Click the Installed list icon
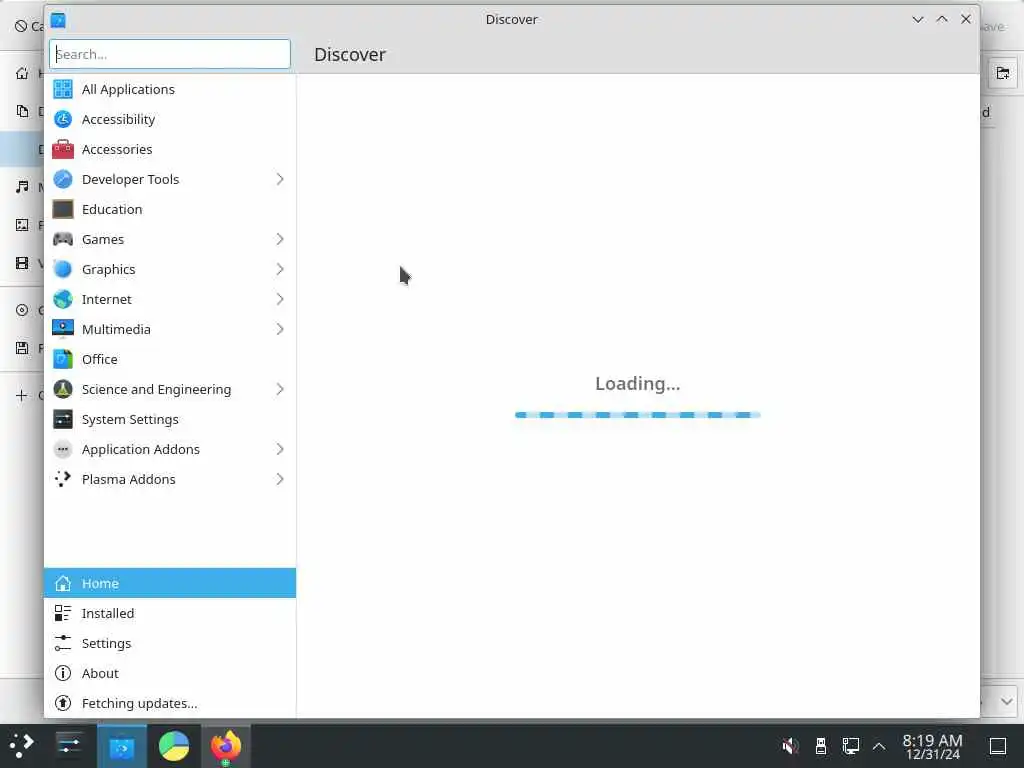1024x768 pixels. tap(63, 613)
